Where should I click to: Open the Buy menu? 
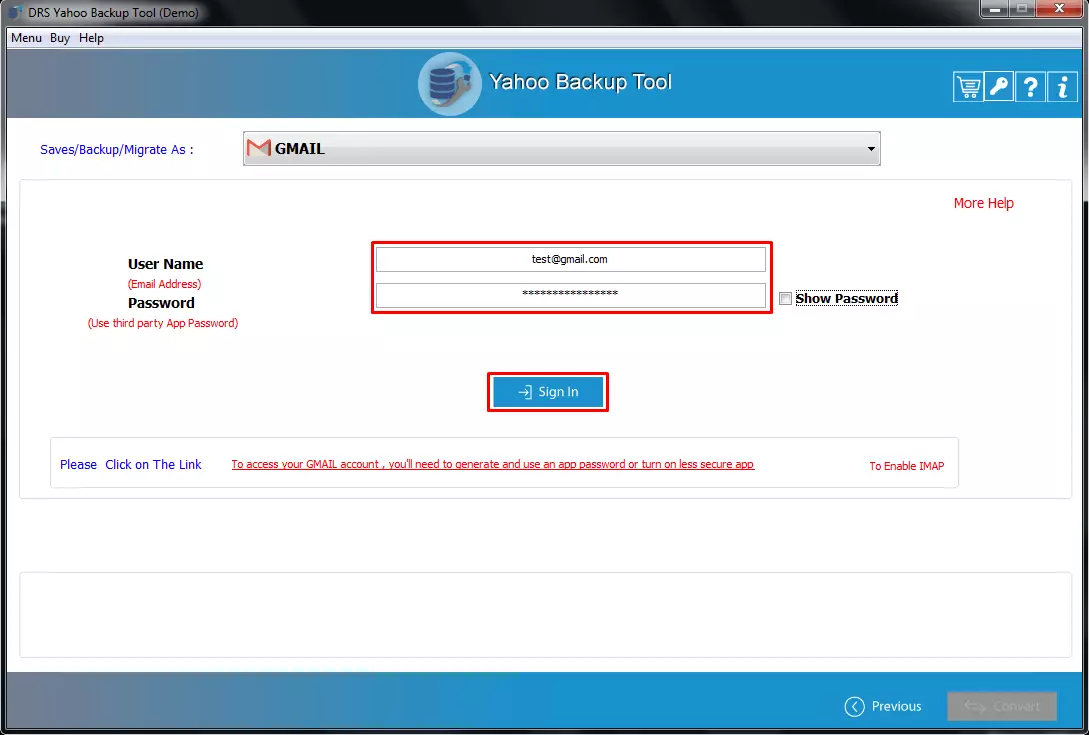(x=60, y=38)
